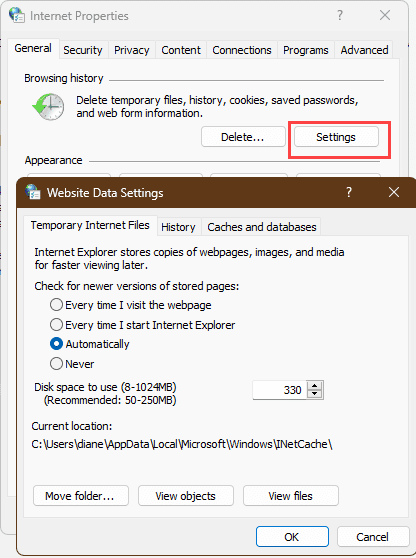Viewport: 416px width, 558px height.
Task: Click the Internet Properties globe icon
Action: [x=17, y=15]
